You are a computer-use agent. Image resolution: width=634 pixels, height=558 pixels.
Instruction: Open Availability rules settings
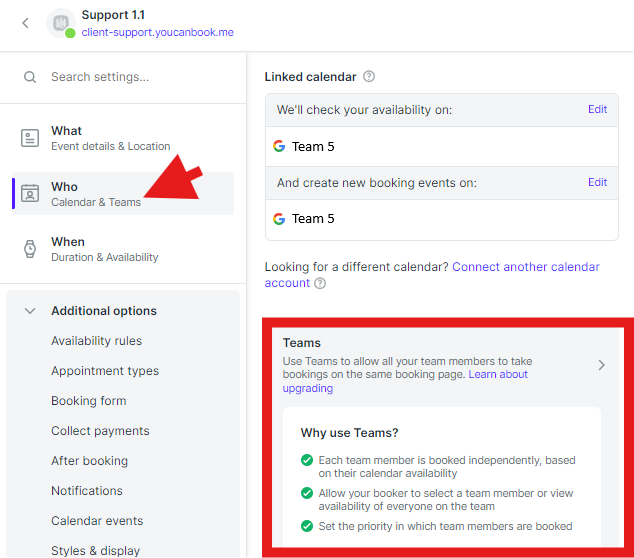tap(96, 341)
